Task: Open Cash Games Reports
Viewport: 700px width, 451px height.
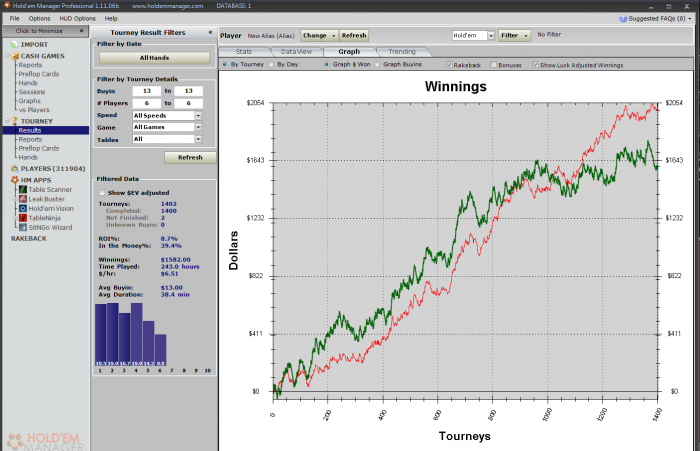Action: 30,65
